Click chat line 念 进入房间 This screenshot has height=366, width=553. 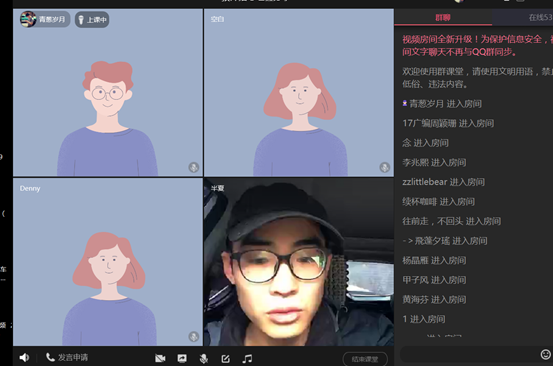coord(425,143)
